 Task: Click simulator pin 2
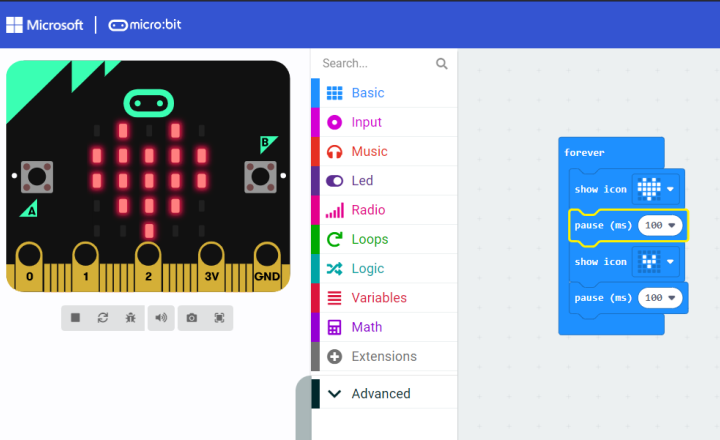(148, 266)
